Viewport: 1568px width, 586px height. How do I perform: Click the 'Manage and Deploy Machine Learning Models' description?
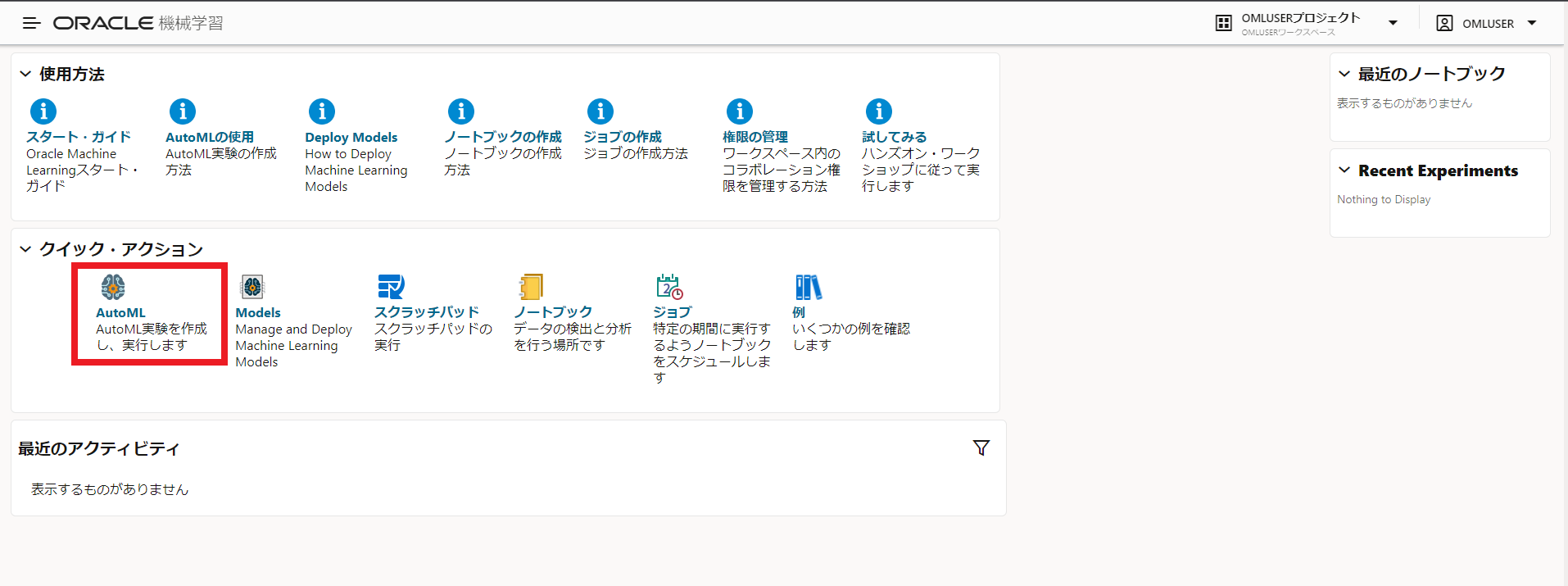coord(293,346)
